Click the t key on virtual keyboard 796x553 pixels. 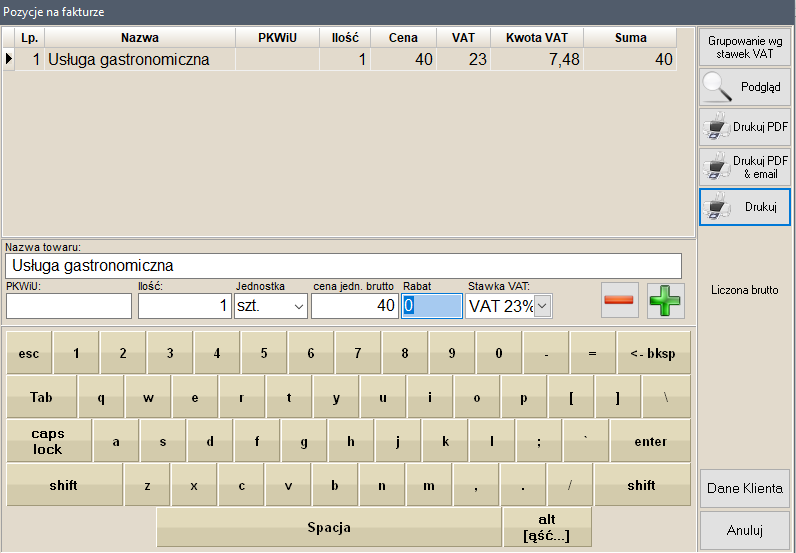(289, 398)
